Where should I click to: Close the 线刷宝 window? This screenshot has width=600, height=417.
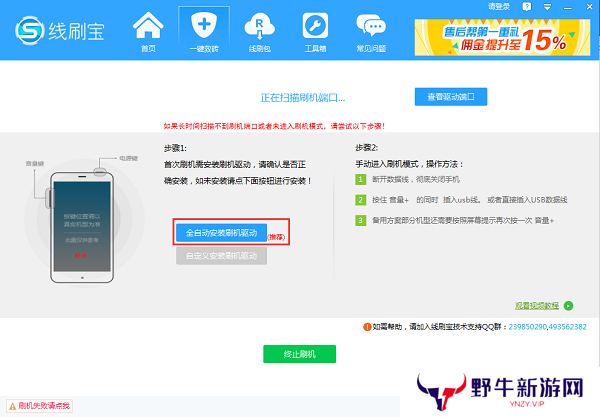click(x=590, y=7)
